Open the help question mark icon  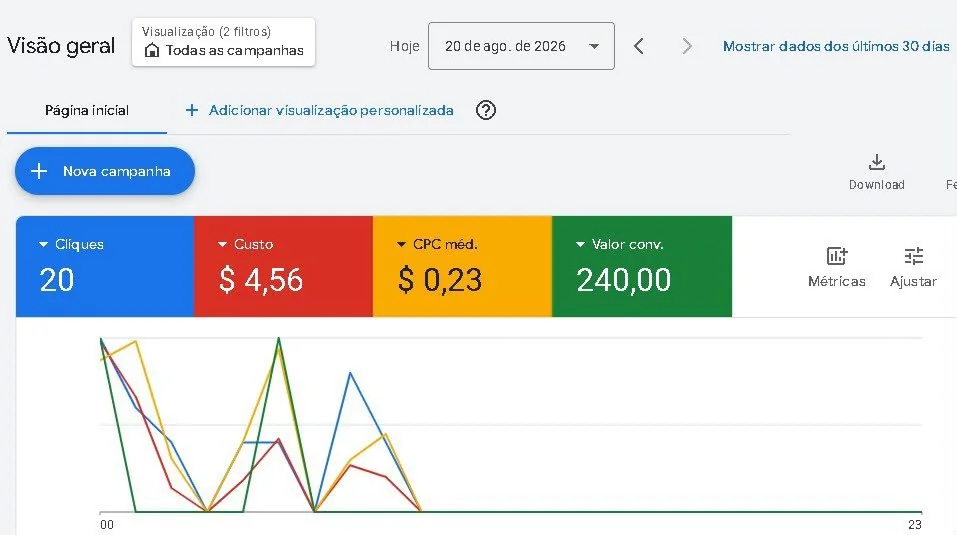(x=486, y=110)
